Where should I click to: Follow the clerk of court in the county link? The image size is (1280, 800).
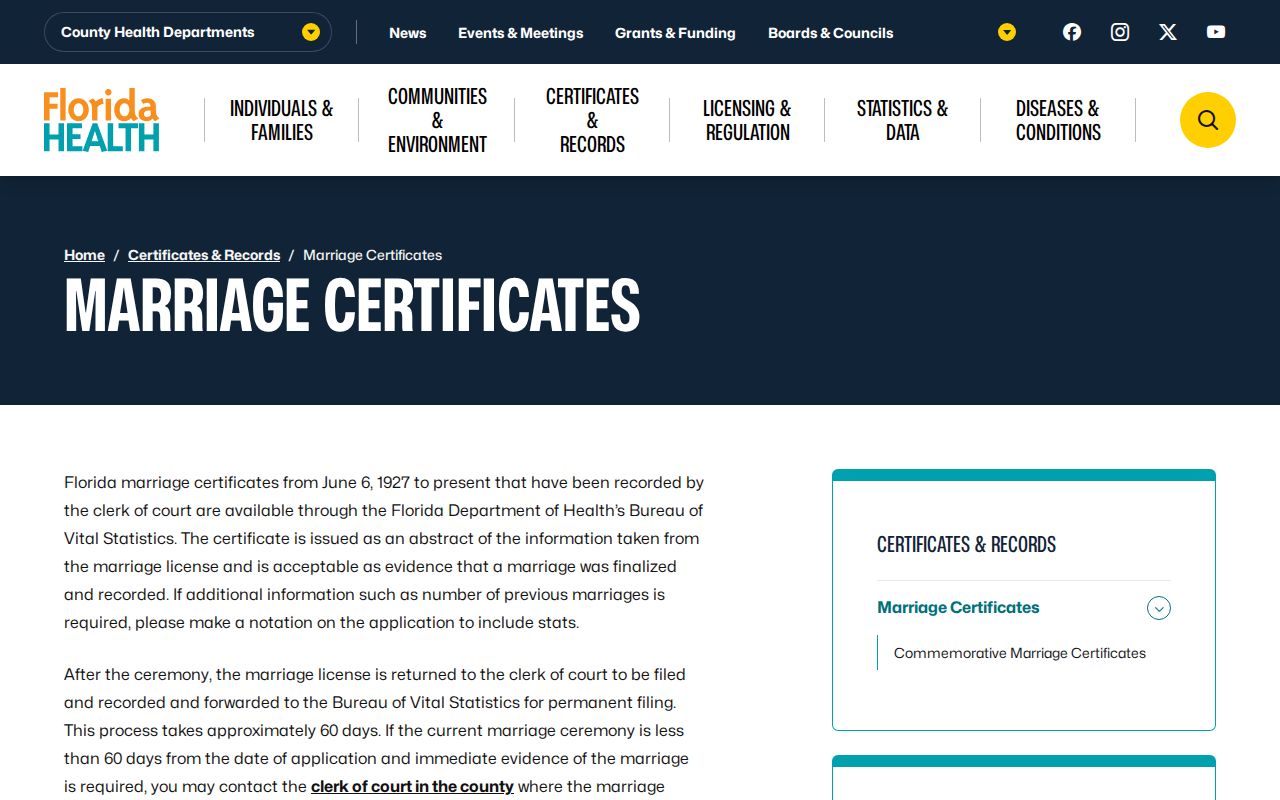pyautogui.click(x=412, y=786)
